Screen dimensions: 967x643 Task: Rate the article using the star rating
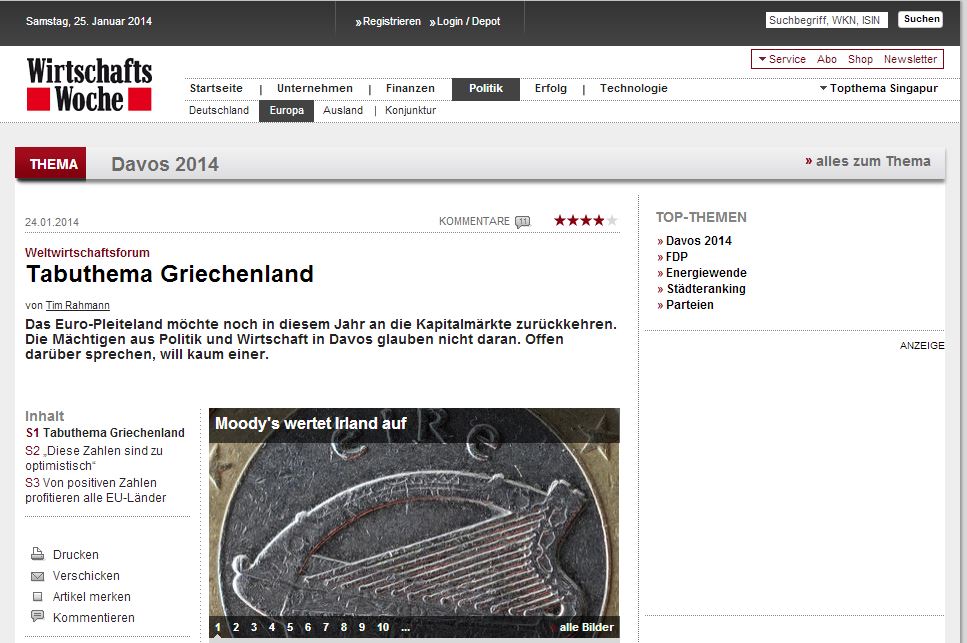585,221
